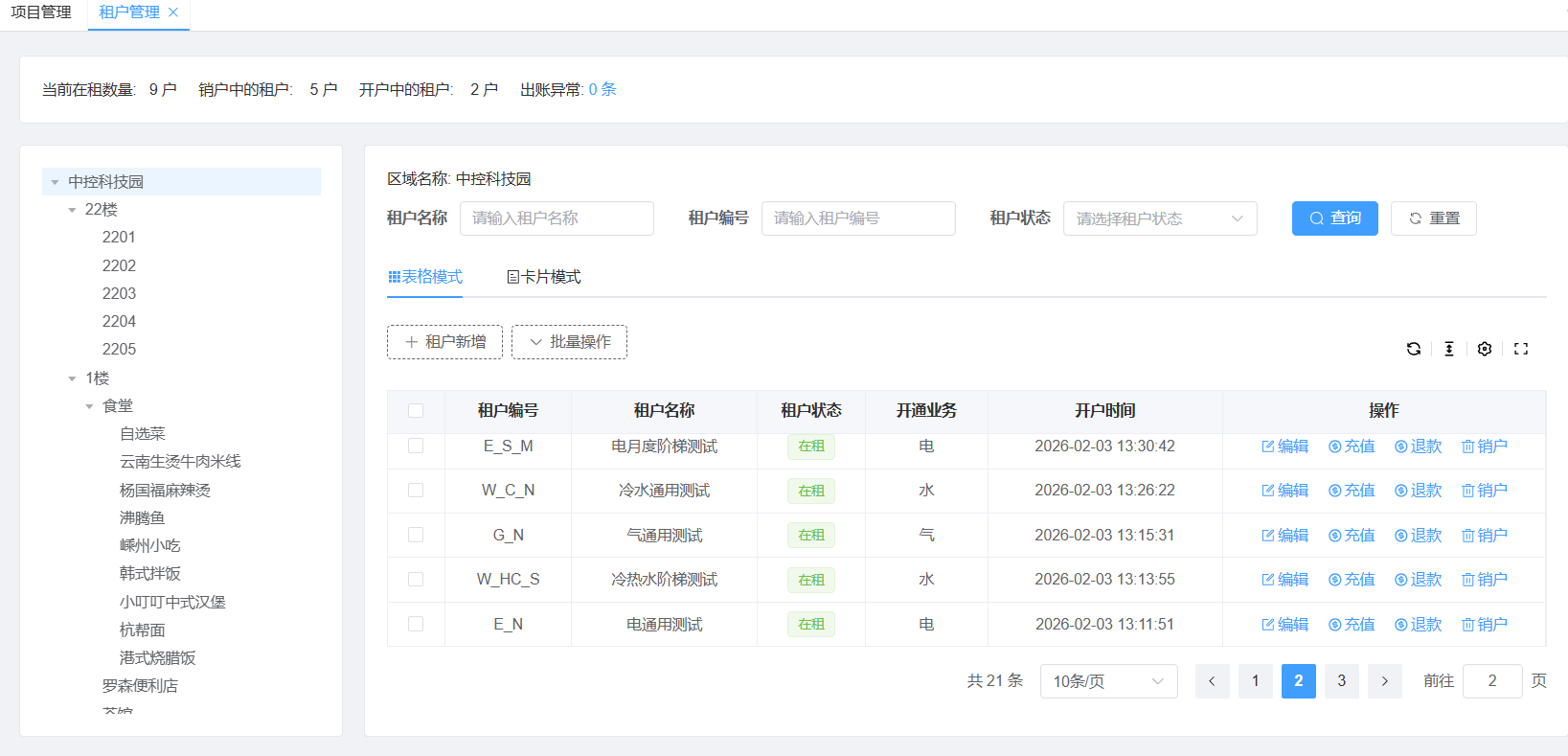Refund tenant W_HC_S
The height and width of the screenshot is (756, 1568).
(x=1418, y=580)
